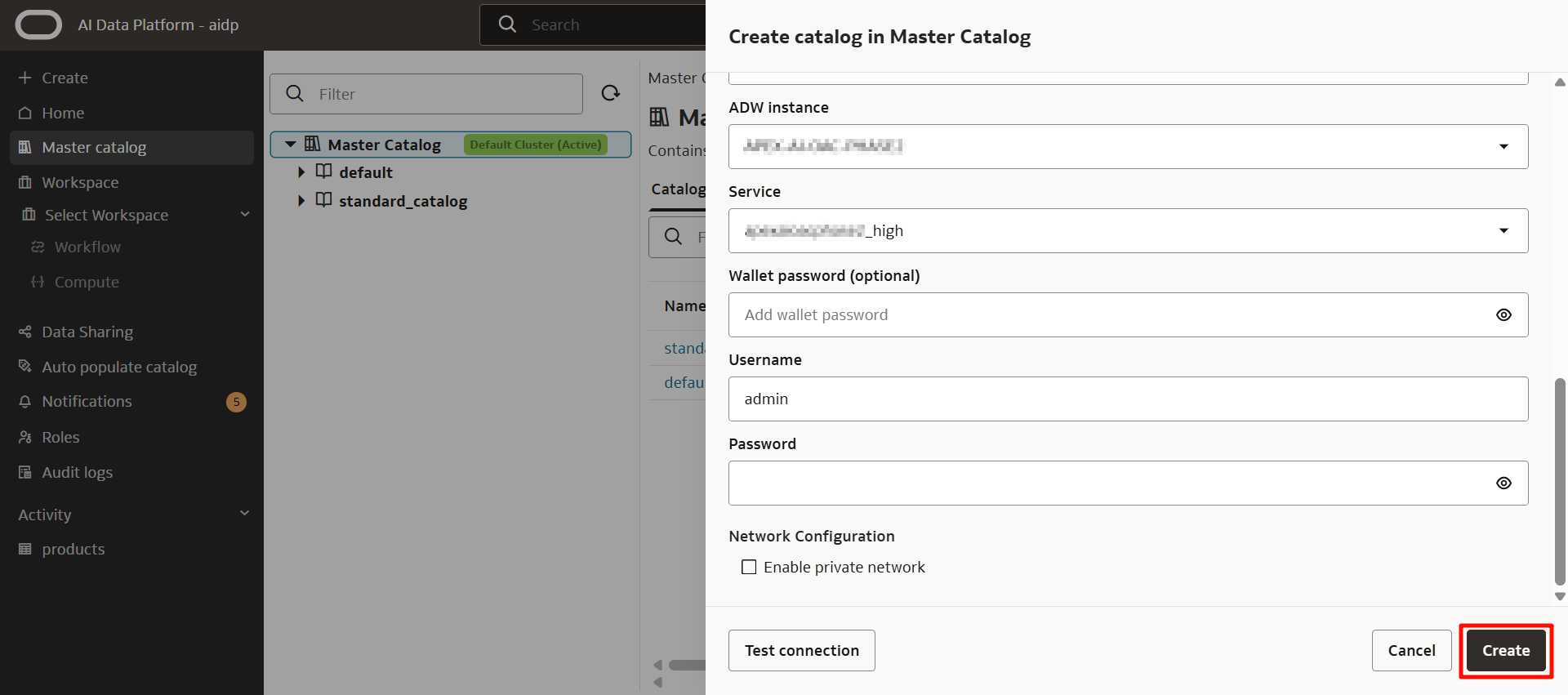1568x695 pixels.
Task: Open the Notifications bell item
Action: [87, 402]
